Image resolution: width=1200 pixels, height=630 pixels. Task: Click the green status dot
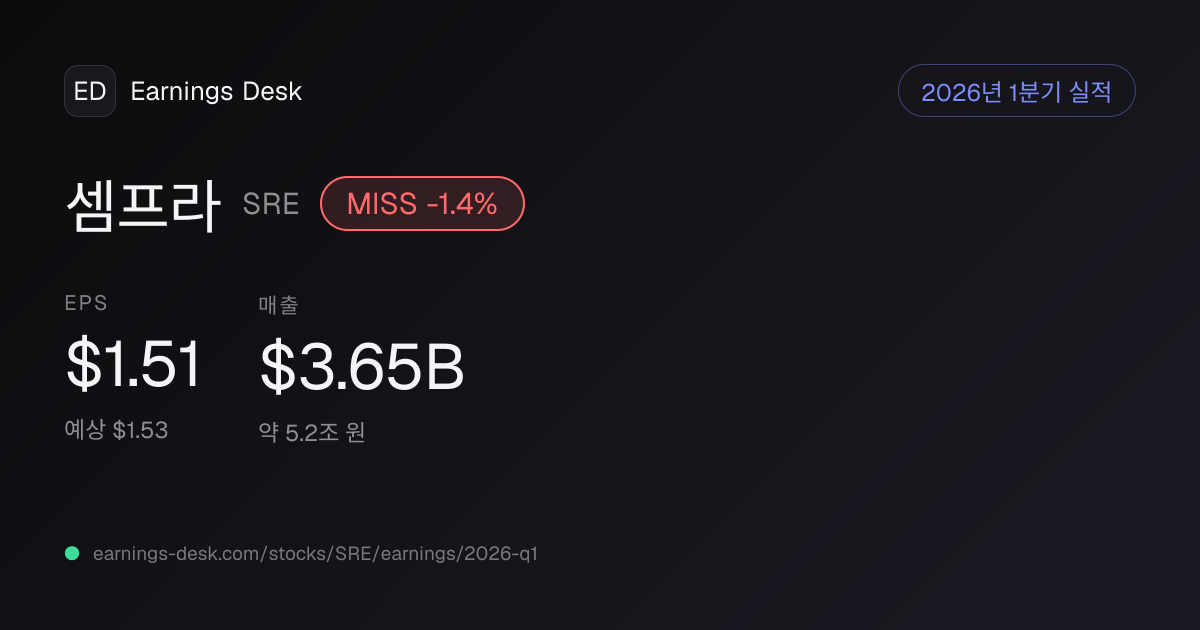pyautogui.click(x=72, y=553)
